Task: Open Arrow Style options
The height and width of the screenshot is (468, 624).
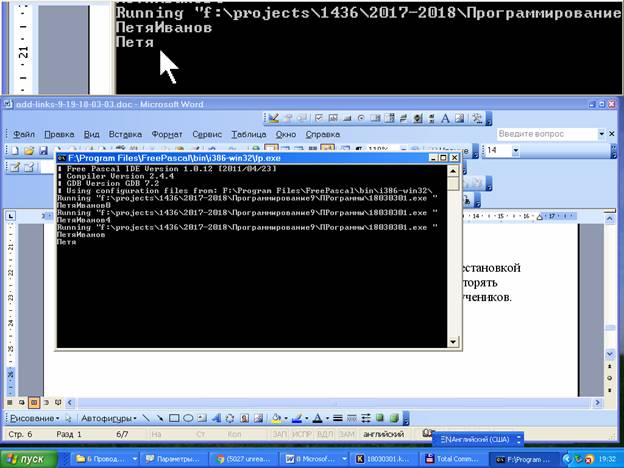Action: 366,418
